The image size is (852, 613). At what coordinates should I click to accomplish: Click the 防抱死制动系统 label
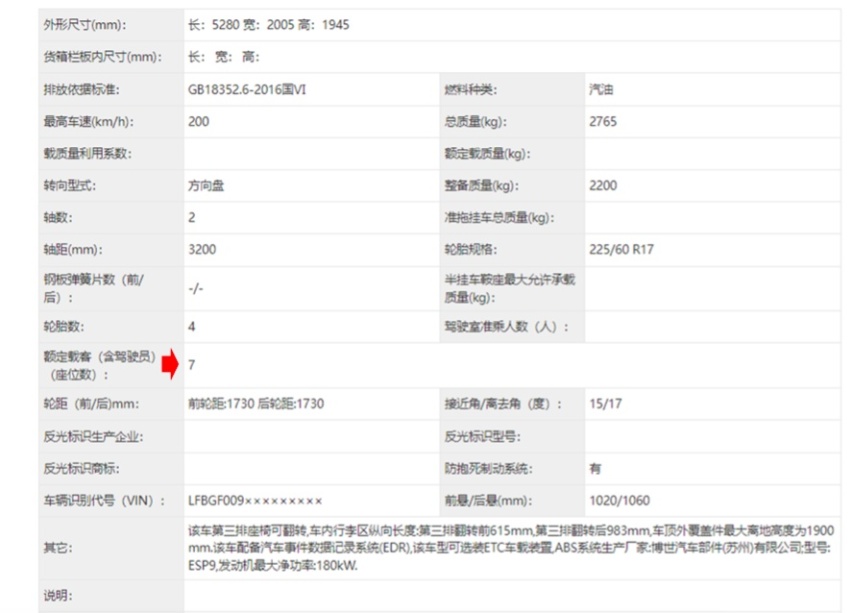tap(488, 469)
